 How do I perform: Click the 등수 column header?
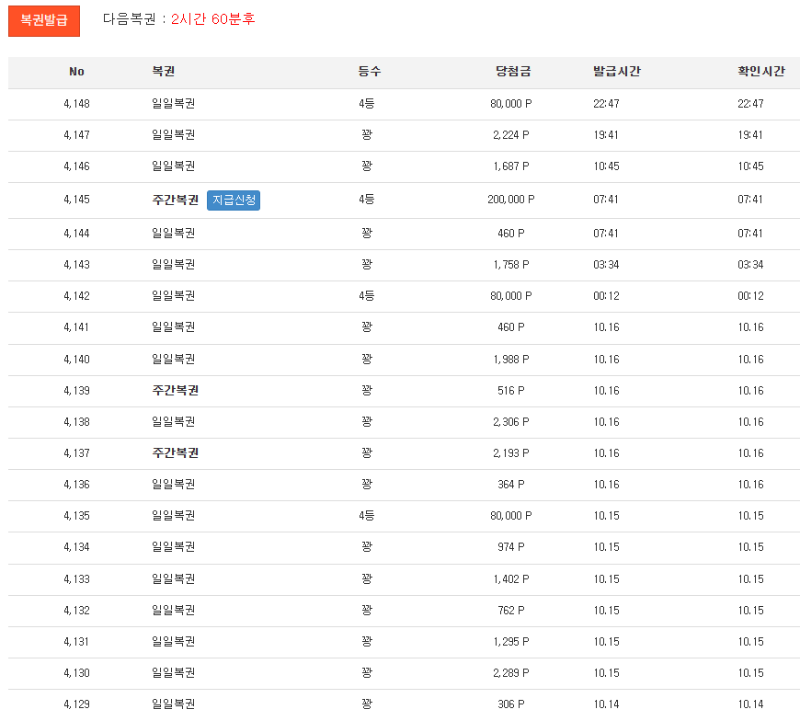tap(369, 72)
